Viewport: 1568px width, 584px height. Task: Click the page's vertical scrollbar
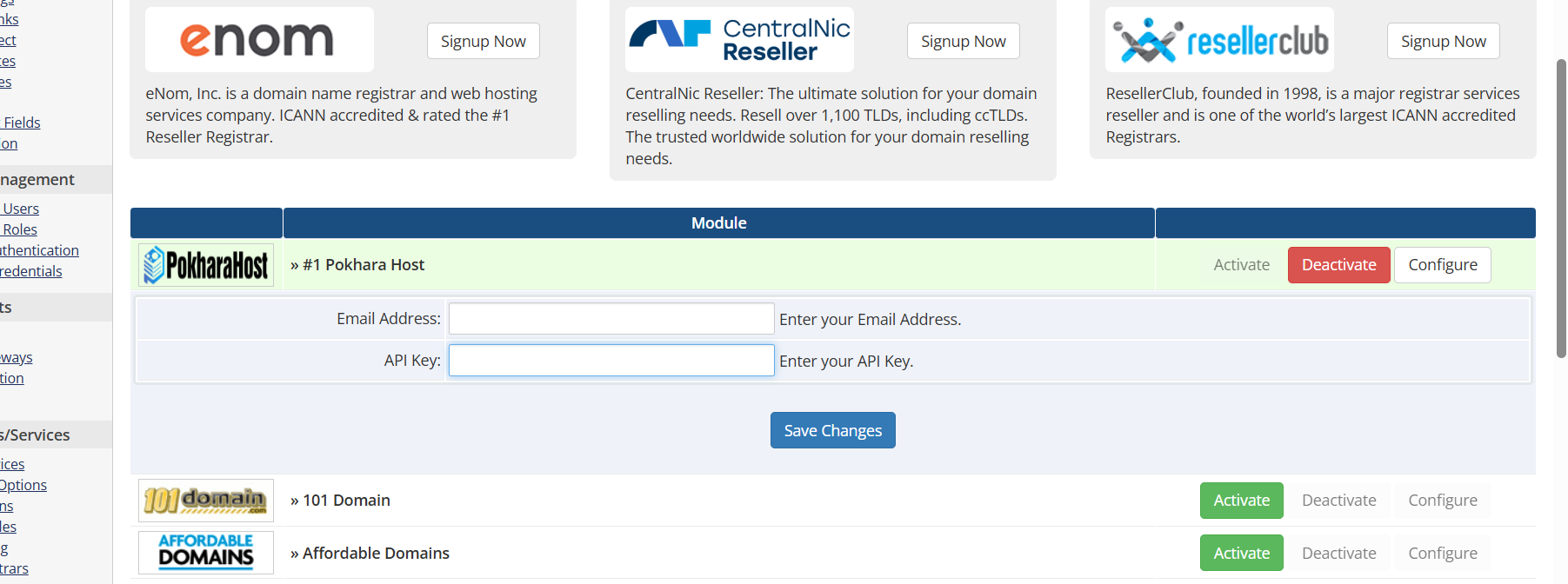coord(1561,209)
